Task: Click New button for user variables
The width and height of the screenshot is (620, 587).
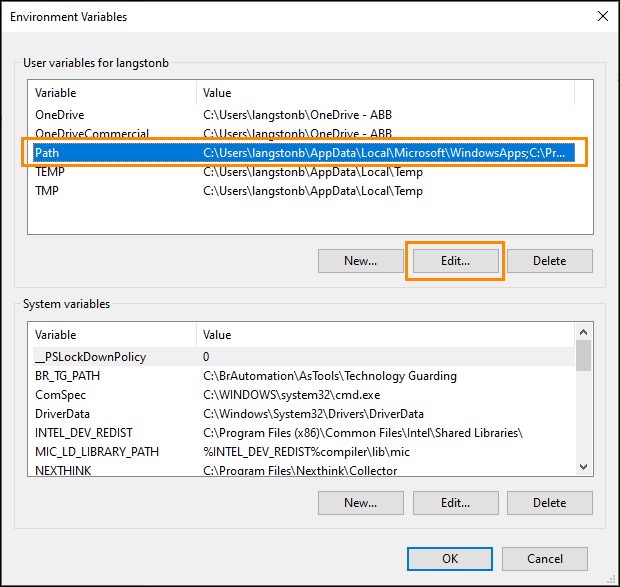Action: (x=360, y=261)
